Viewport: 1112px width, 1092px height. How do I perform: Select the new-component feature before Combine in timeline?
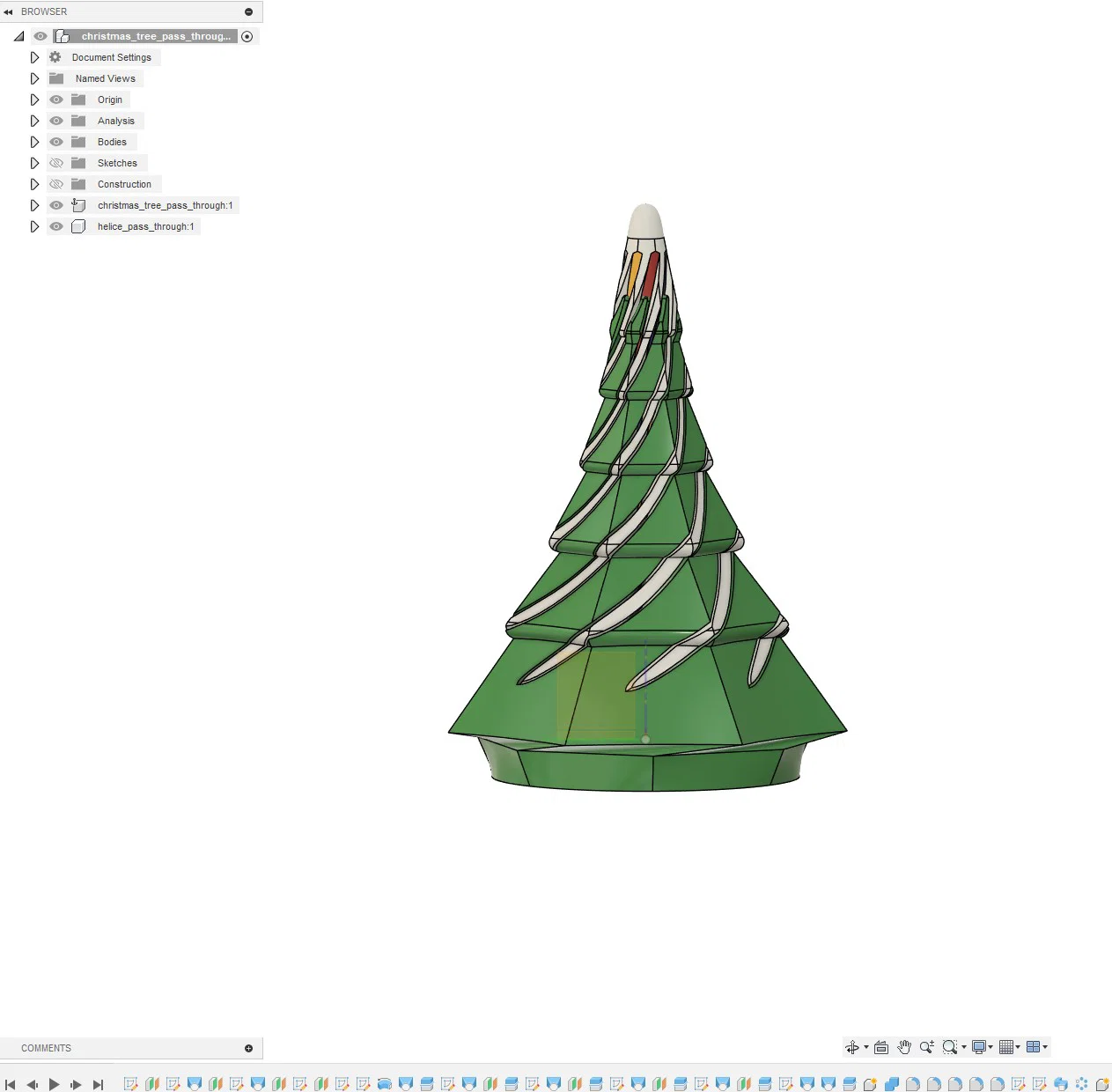[x=870, y=1084]
